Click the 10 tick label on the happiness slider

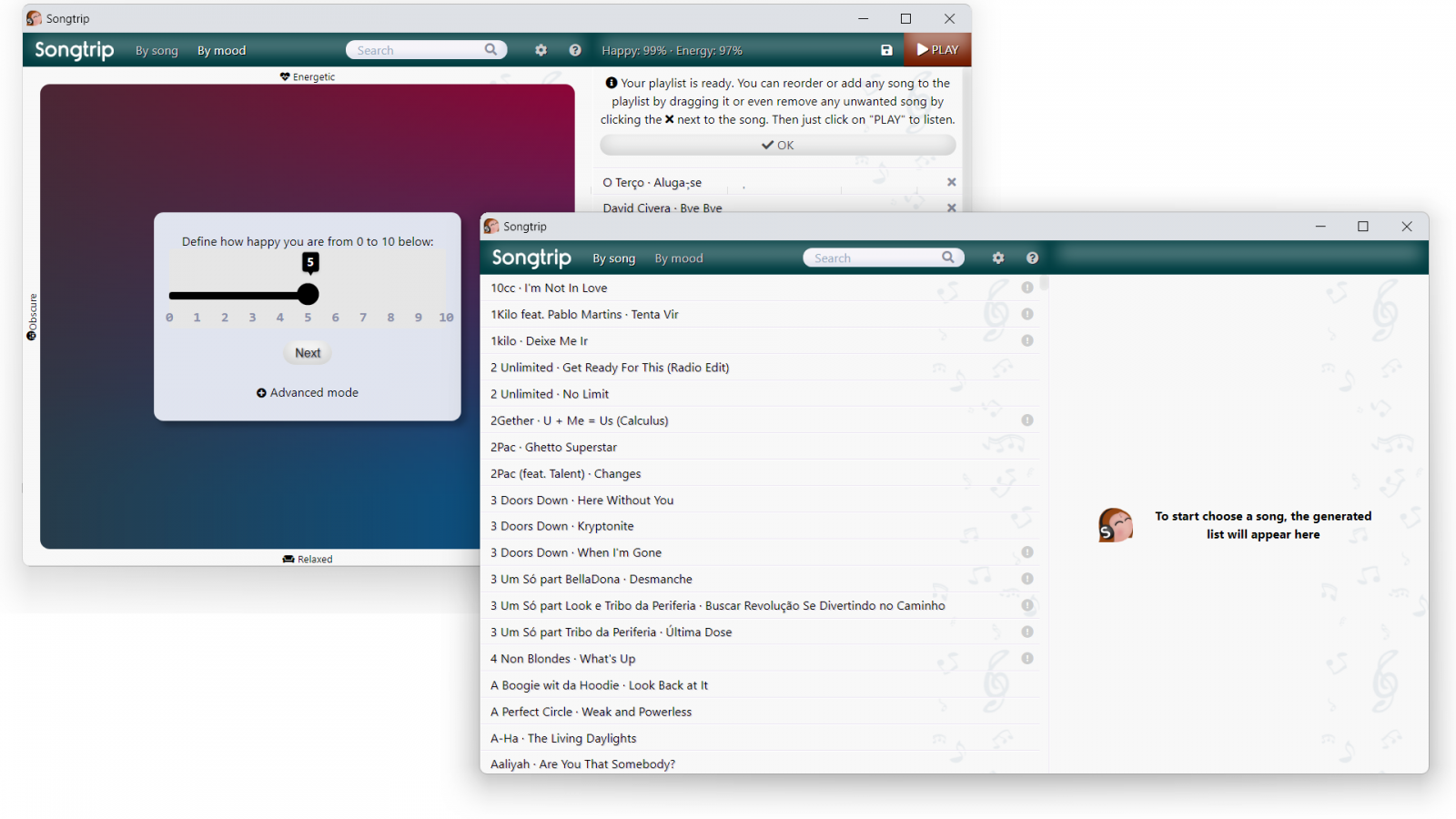(446, 318)
